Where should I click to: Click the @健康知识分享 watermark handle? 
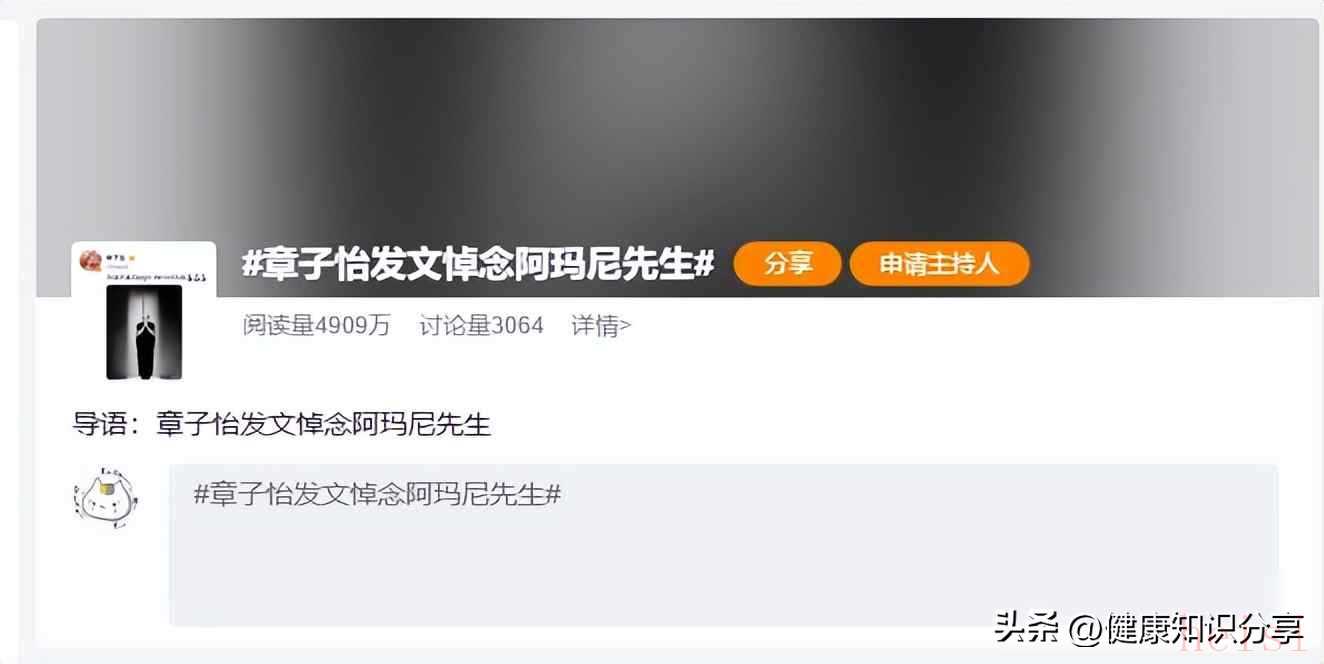1186,628
